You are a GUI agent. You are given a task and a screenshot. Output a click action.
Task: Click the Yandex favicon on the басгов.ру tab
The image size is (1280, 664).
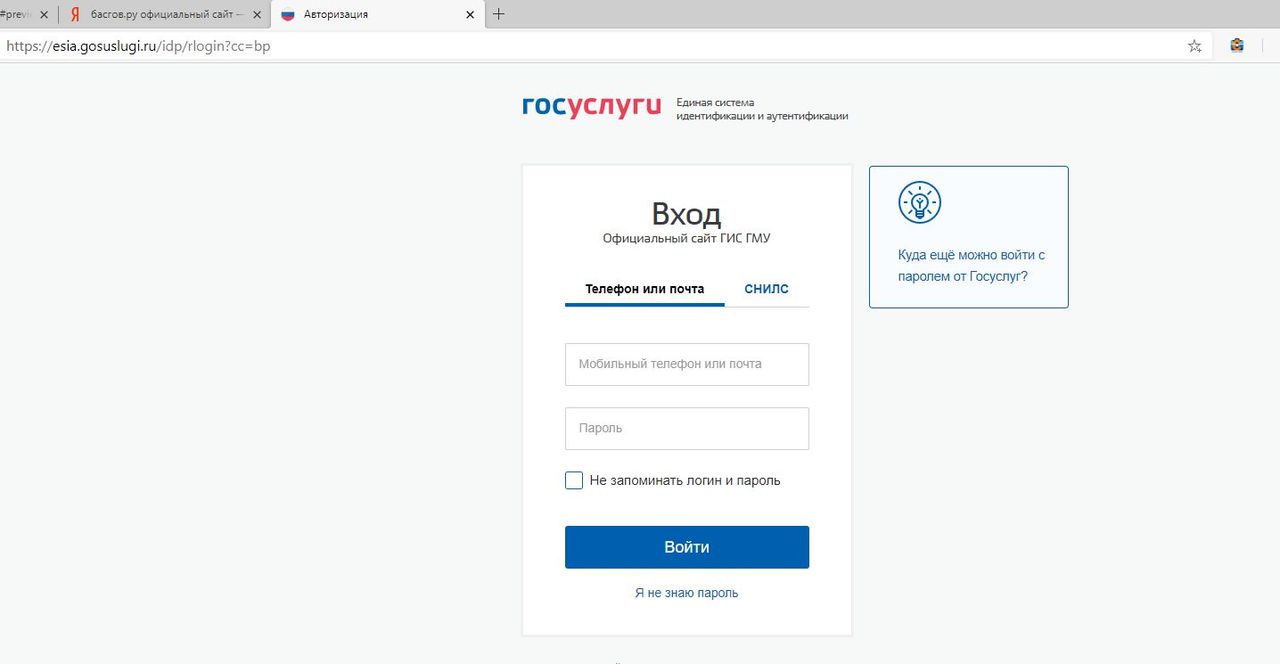tap(75, 15)
